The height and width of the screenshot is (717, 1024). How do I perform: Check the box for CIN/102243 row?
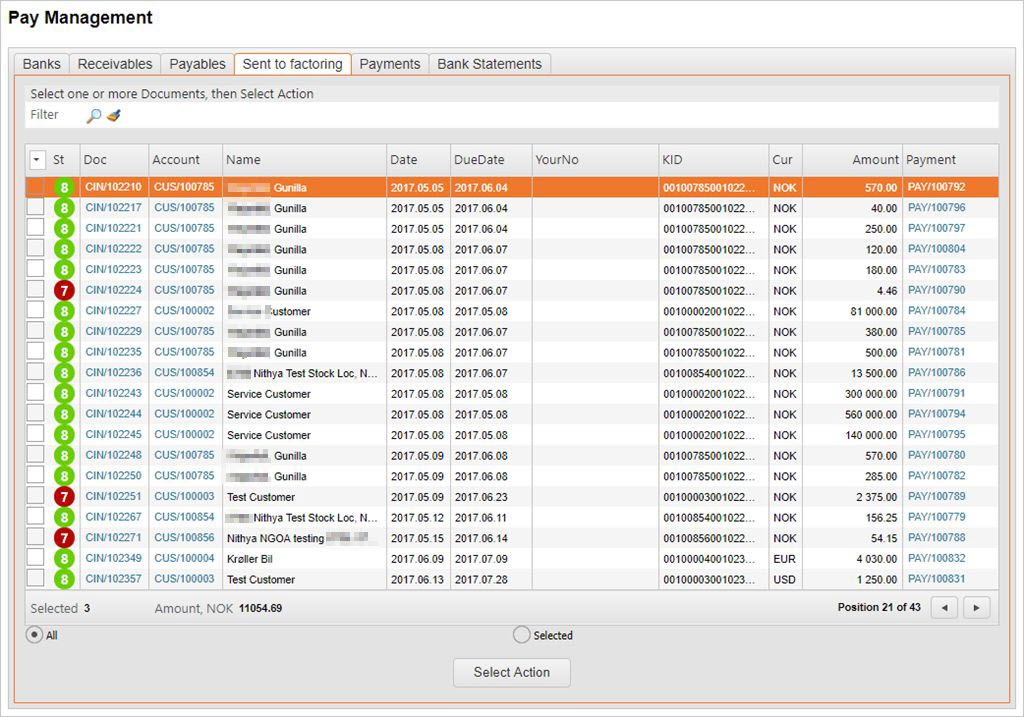coord(35,394)
